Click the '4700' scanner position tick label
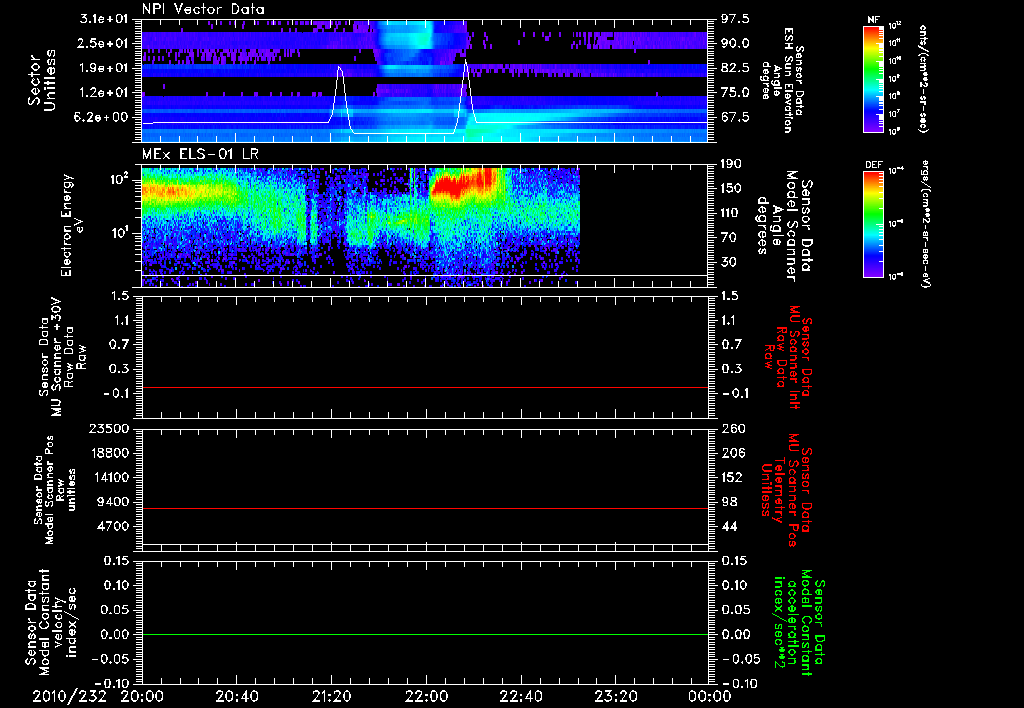The height and width of the screenshot is (708, 1024). (x=112, y=526)
